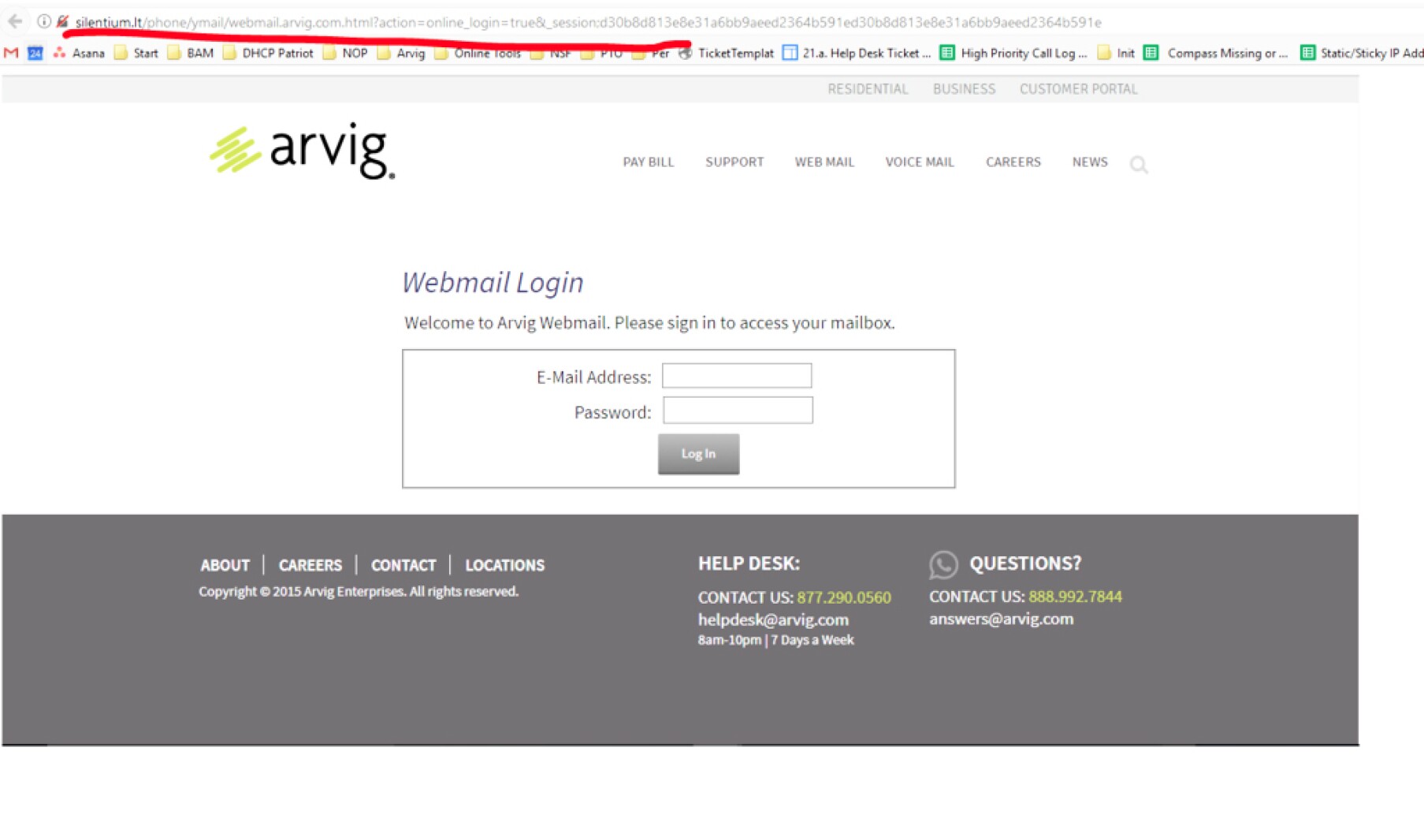Open the DHCP Patriot bookmarks folder

270,53
